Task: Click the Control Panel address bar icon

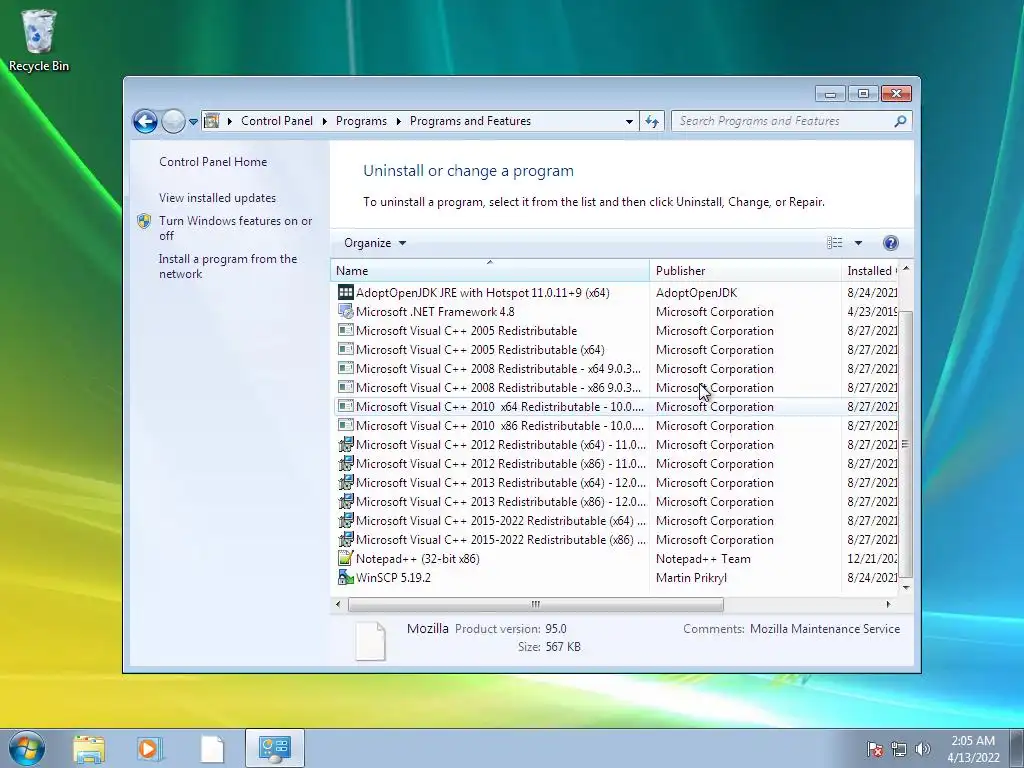Action: pos(212,121)
